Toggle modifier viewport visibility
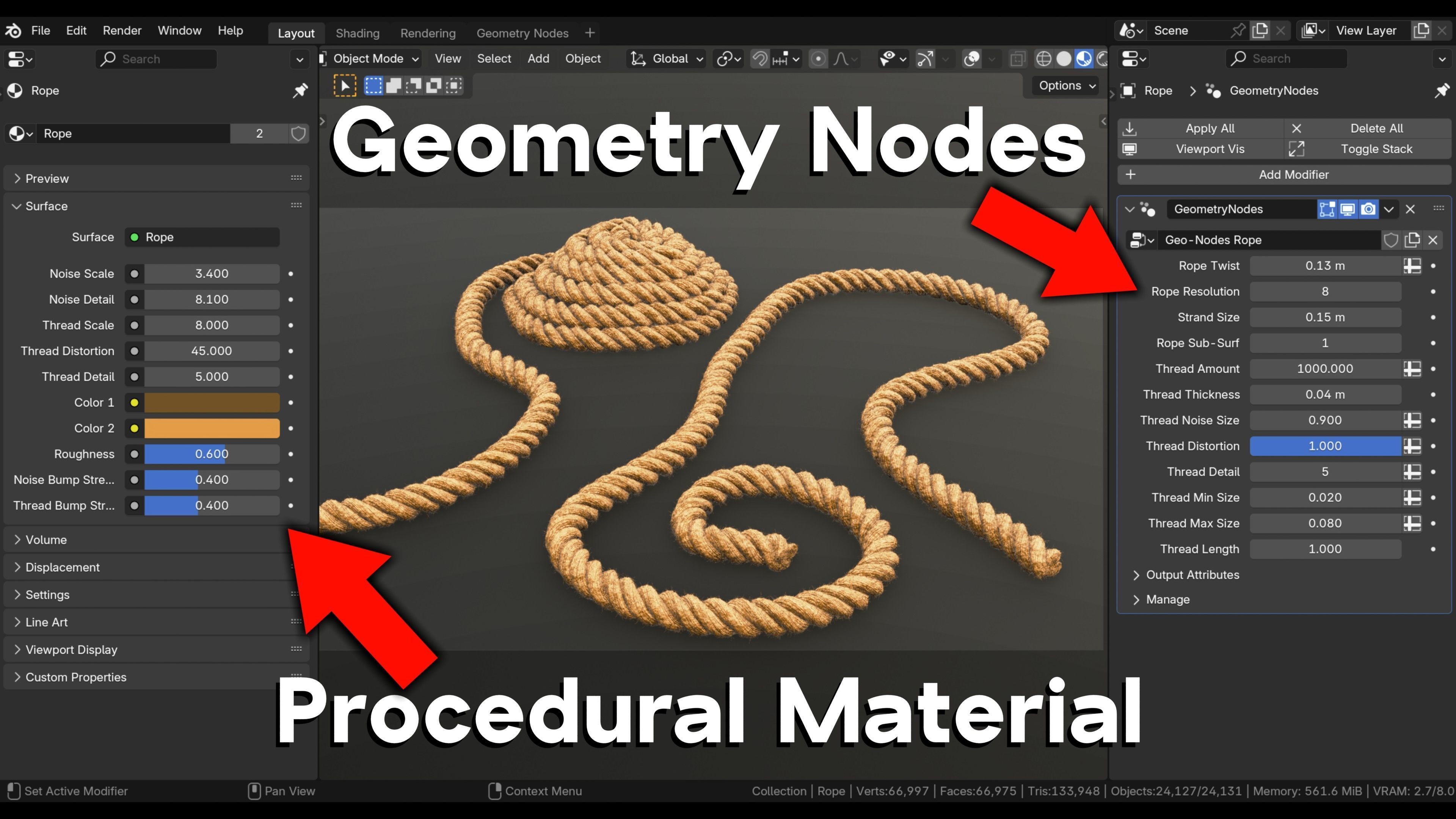This screenshot has width=1456, height=819. click(1348, 209)
